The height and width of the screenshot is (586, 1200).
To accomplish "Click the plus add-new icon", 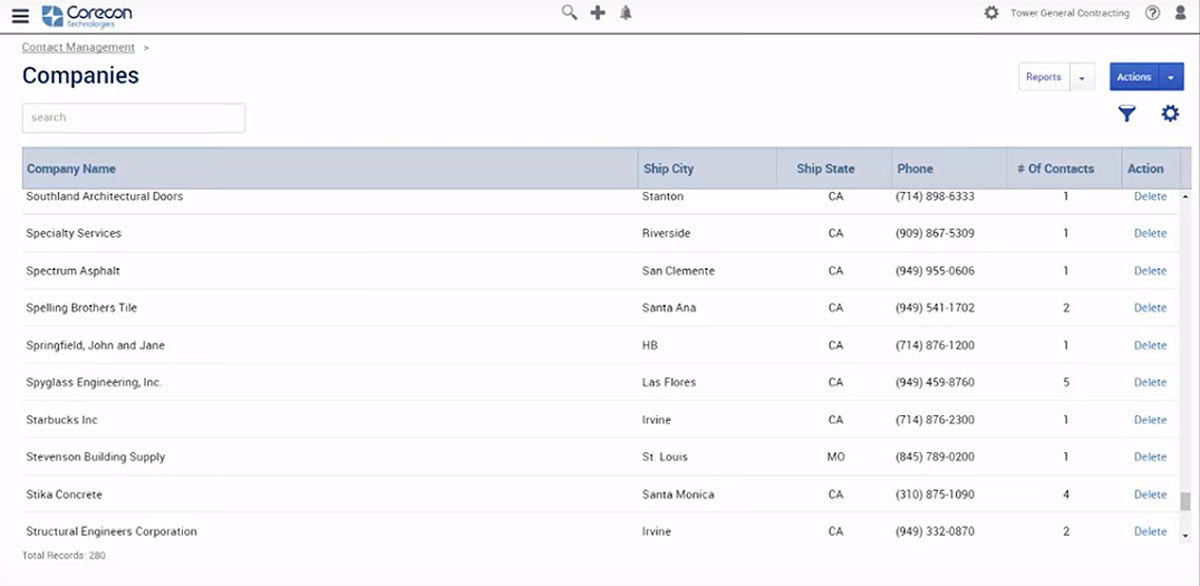I will click(x=598, y=13).
